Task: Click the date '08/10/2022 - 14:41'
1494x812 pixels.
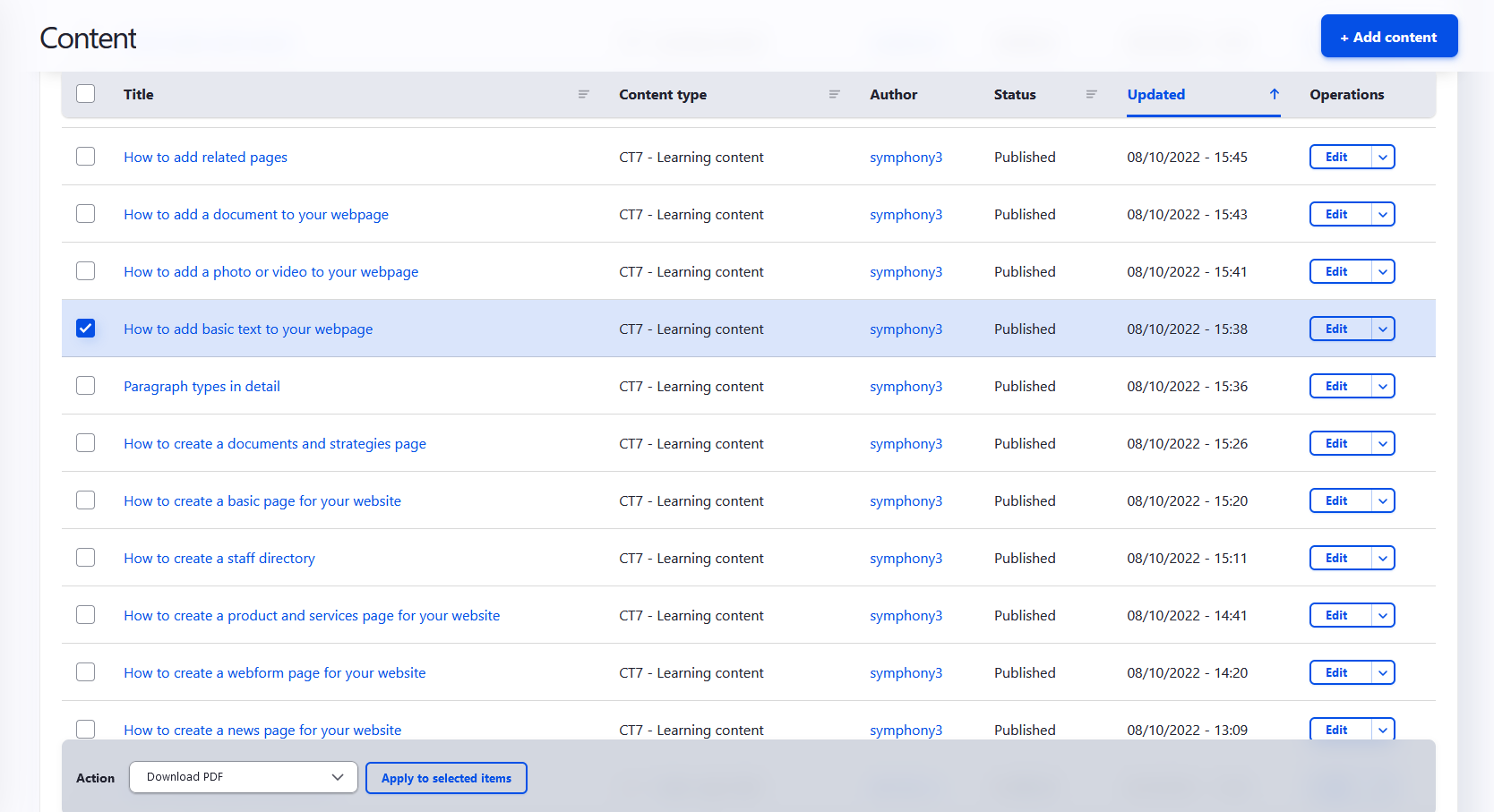Action: (x=1187, y=615)
